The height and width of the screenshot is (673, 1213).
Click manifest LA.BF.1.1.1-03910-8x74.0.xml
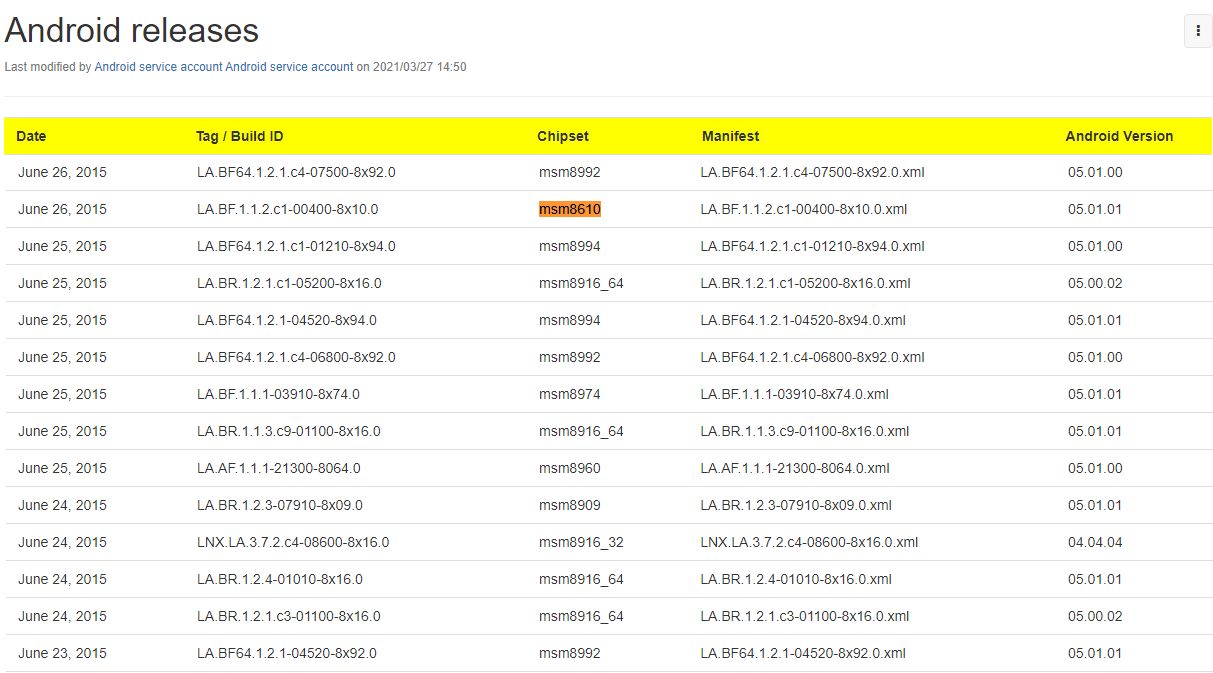click(x=794, y=394)
